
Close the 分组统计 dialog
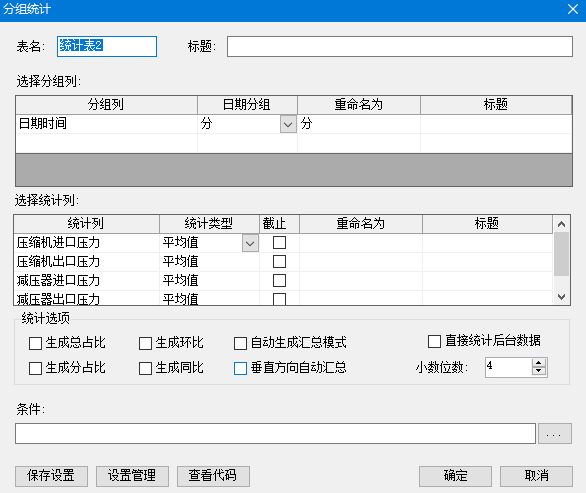[573, 9]
